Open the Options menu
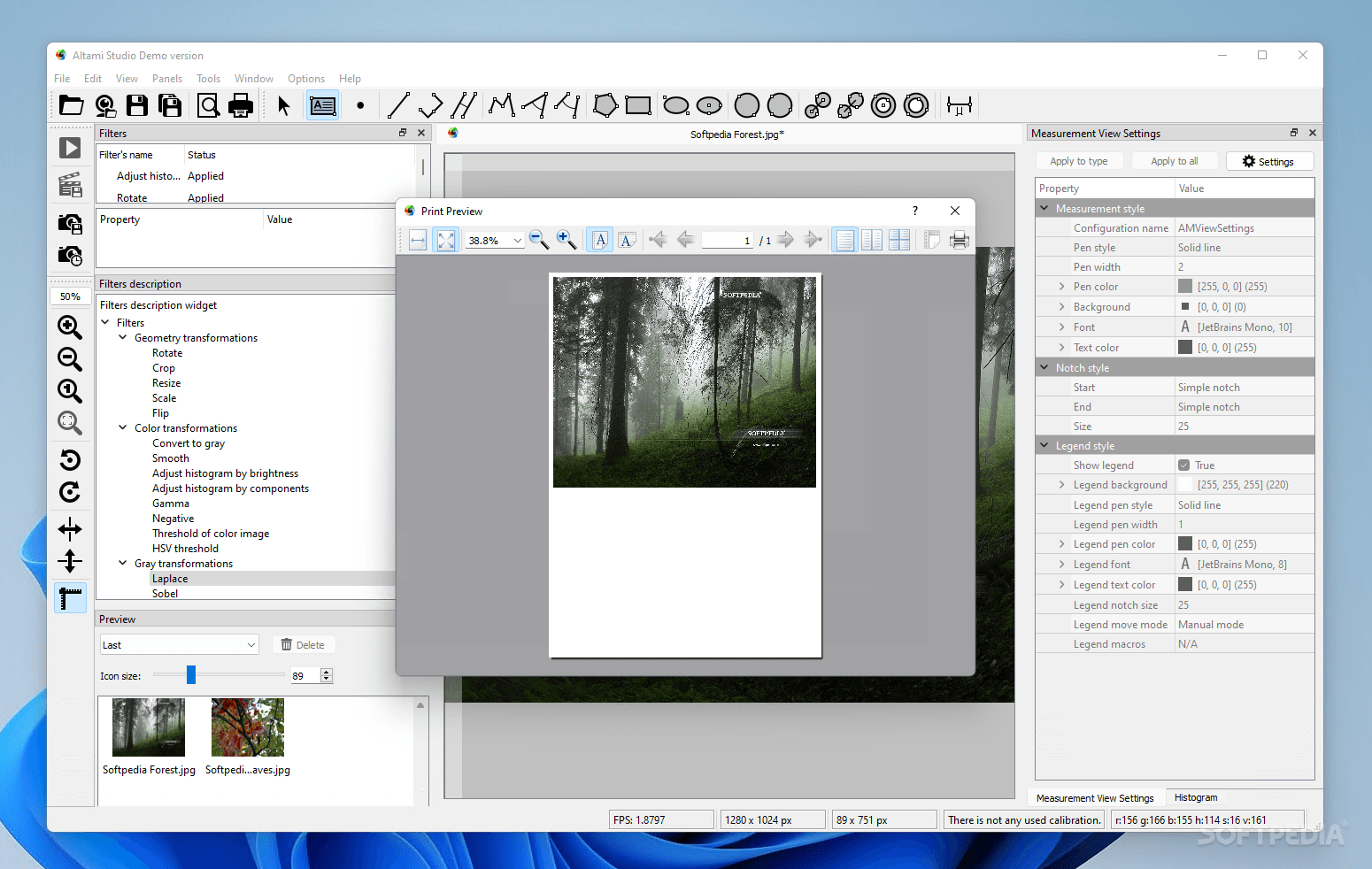 [x=306, y=79]
